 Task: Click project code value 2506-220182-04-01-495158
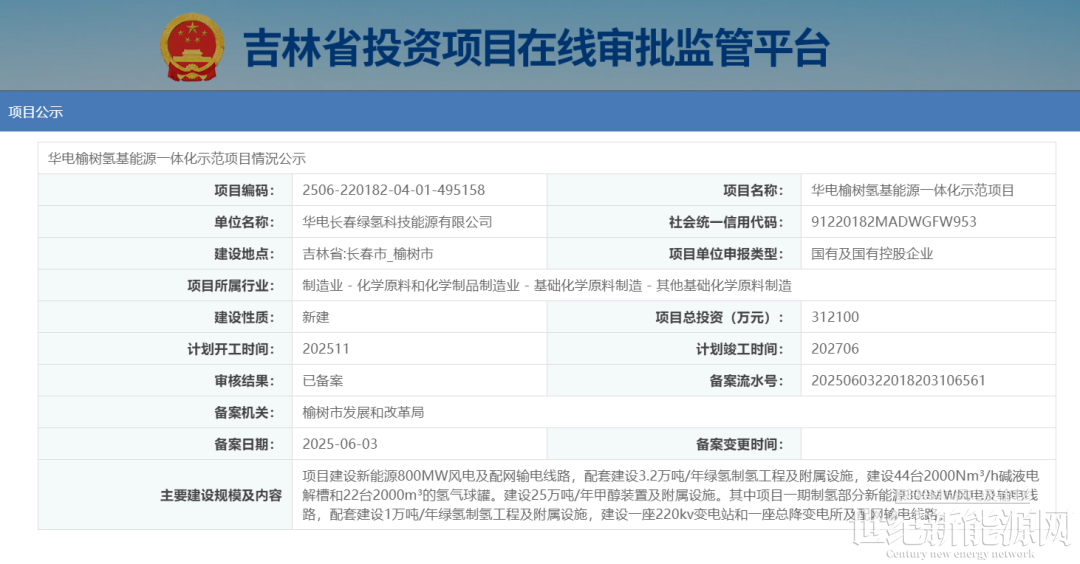point(393,190)
